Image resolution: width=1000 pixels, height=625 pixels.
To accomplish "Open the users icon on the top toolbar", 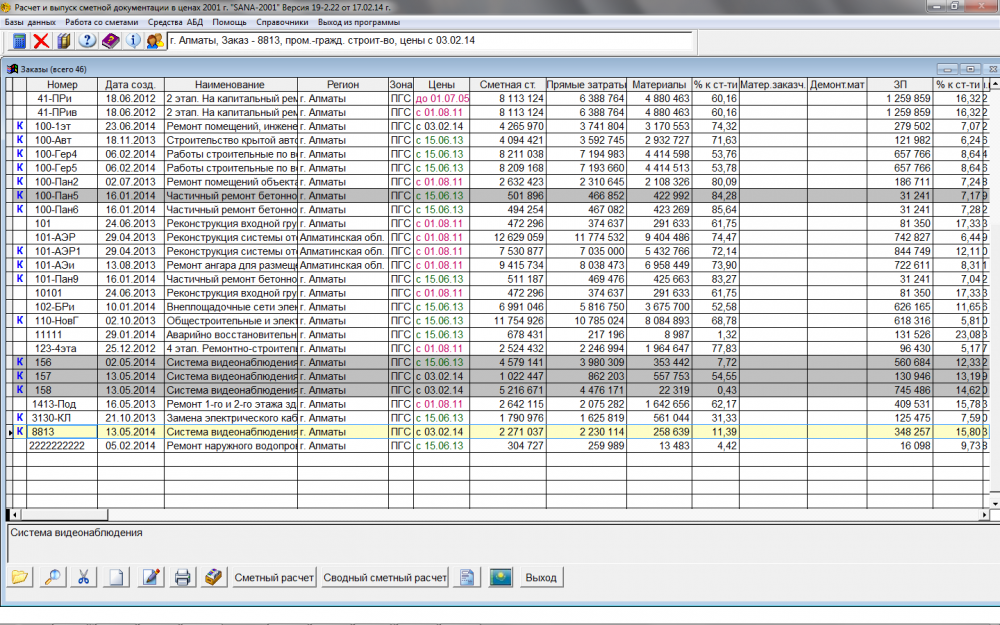I will pos(155,41).
